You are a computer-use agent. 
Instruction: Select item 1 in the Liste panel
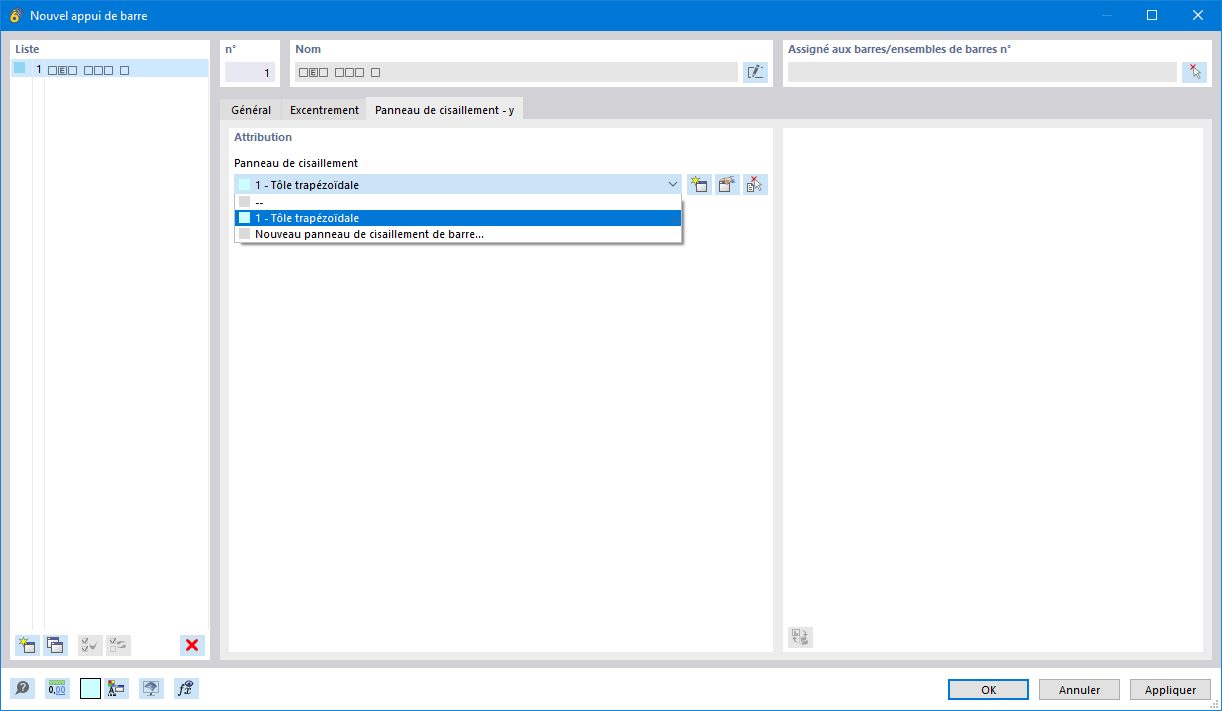[x=110, y=69]
